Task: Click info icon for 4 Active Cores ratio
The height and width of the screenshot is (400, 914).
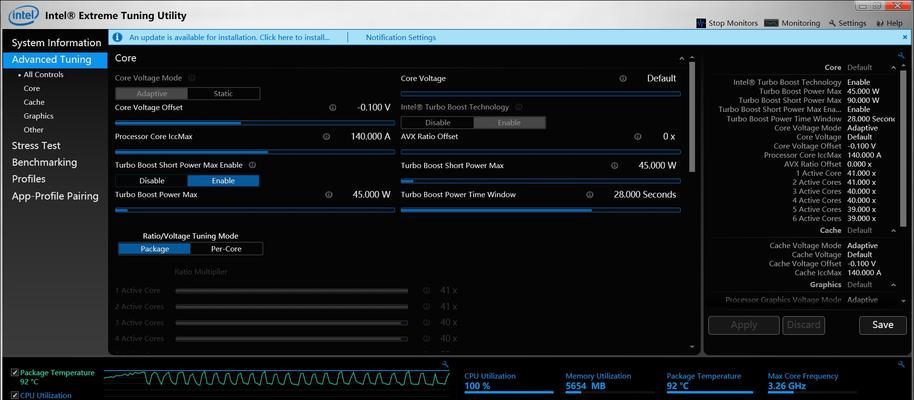Action: 426,338
